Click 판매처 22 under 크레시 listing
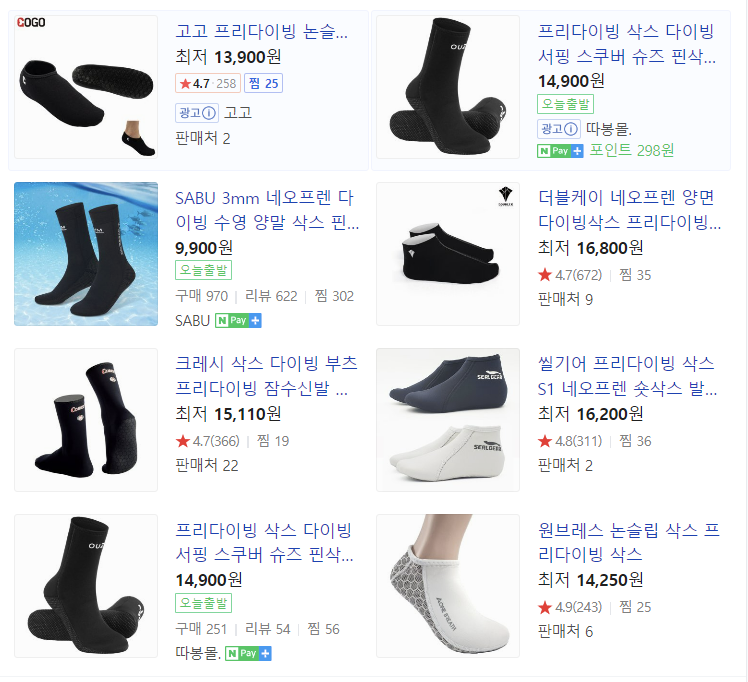The width and height of the screenshot is (748, 682). click(x=207, y=465)
